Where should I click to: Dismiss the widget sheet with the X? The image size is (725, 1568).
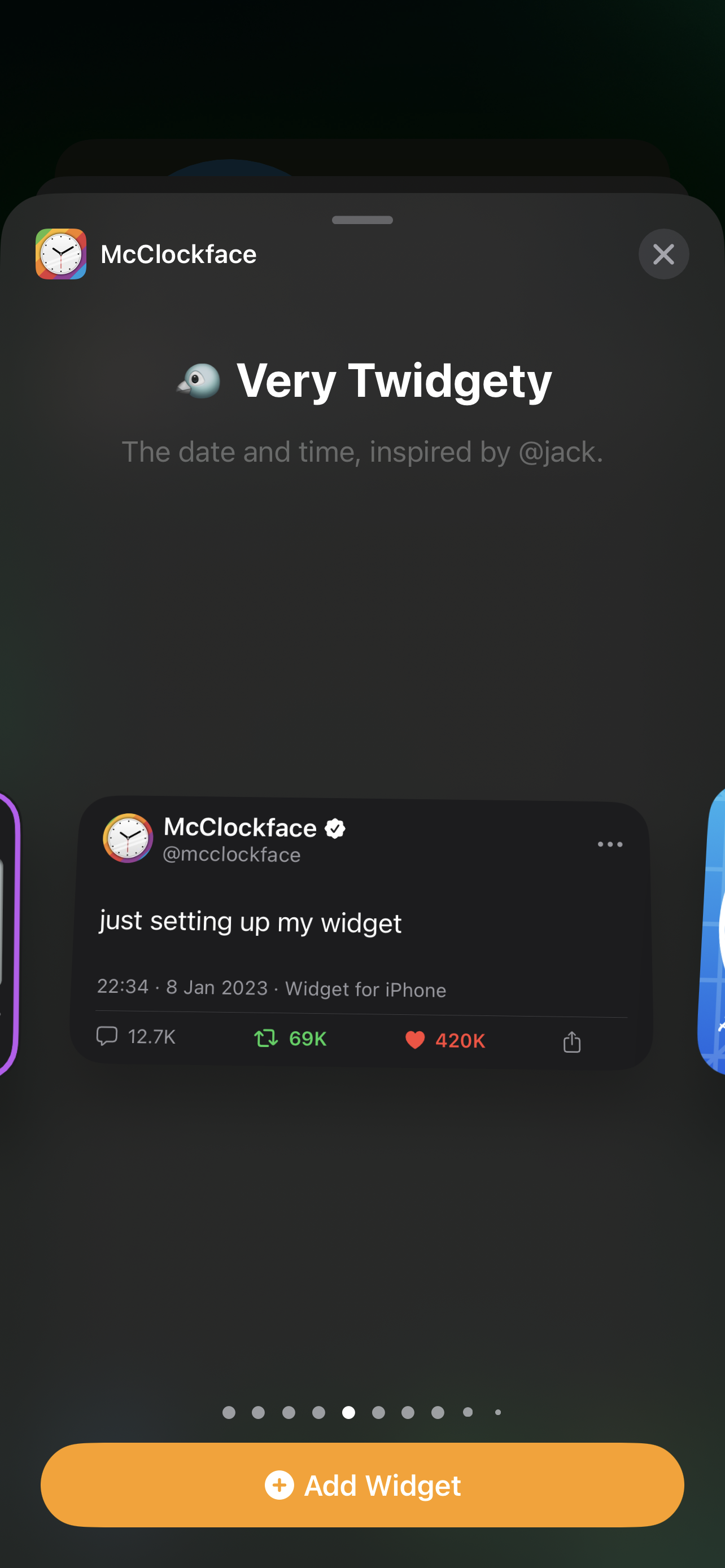pyautogui.click(x=663, y=254)
